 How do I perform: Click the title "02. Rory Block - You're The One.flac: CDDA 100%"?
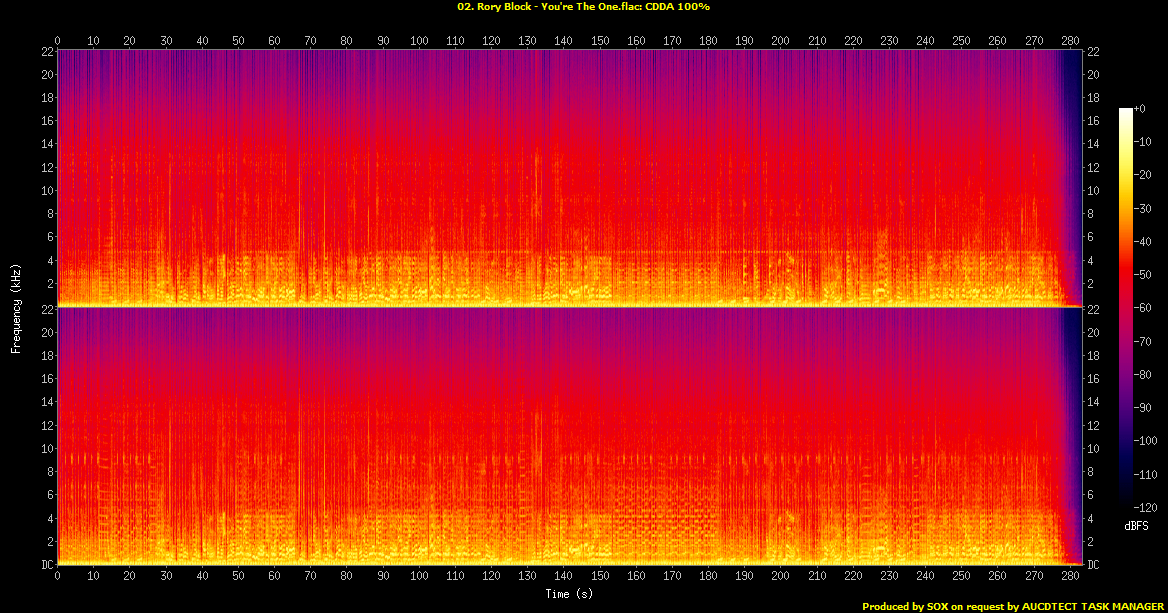(x=583, y=7)
